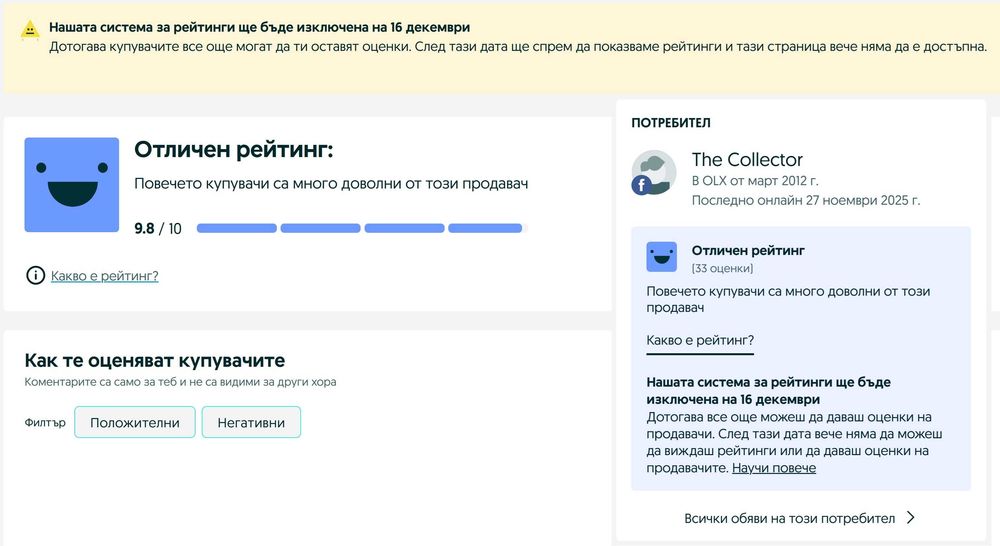1000x546 pixels.
Task: Click the 9.8 / 10 score text
Action: [158, 229]
